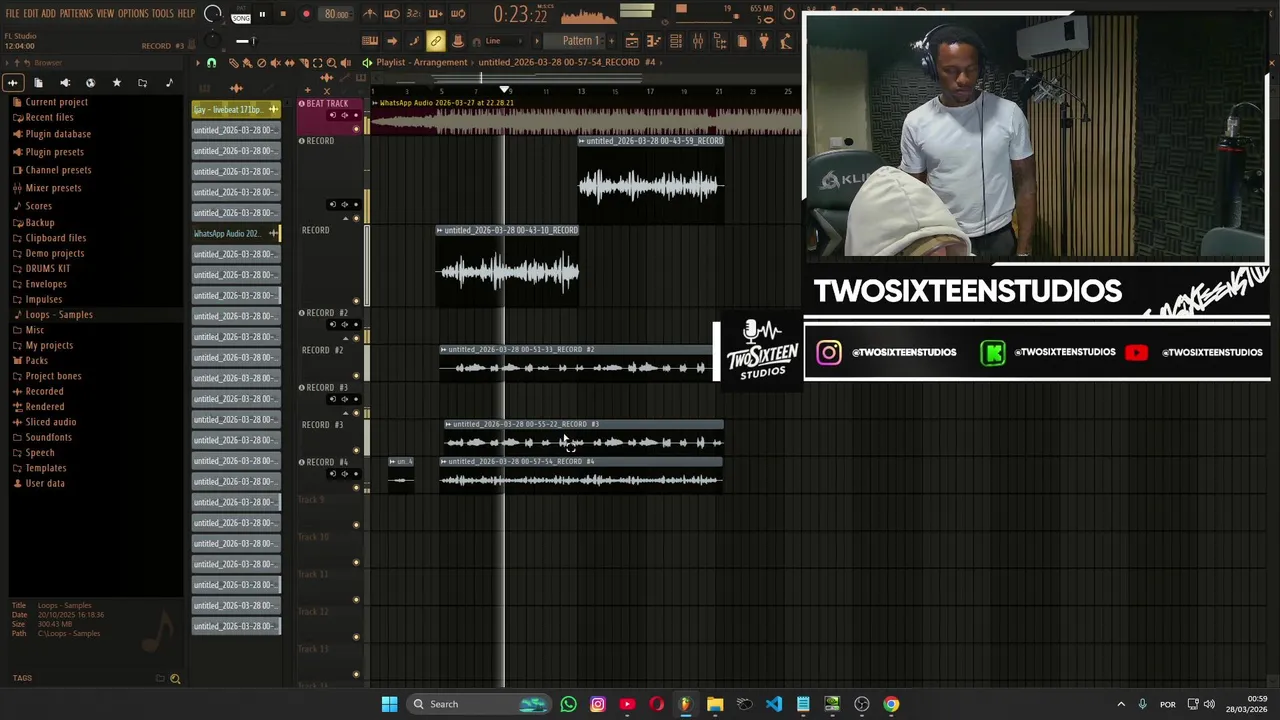The image size is (1280, 720).
Task: Toggle the playlist magnet snap icon
Action: tap(211, 62)
